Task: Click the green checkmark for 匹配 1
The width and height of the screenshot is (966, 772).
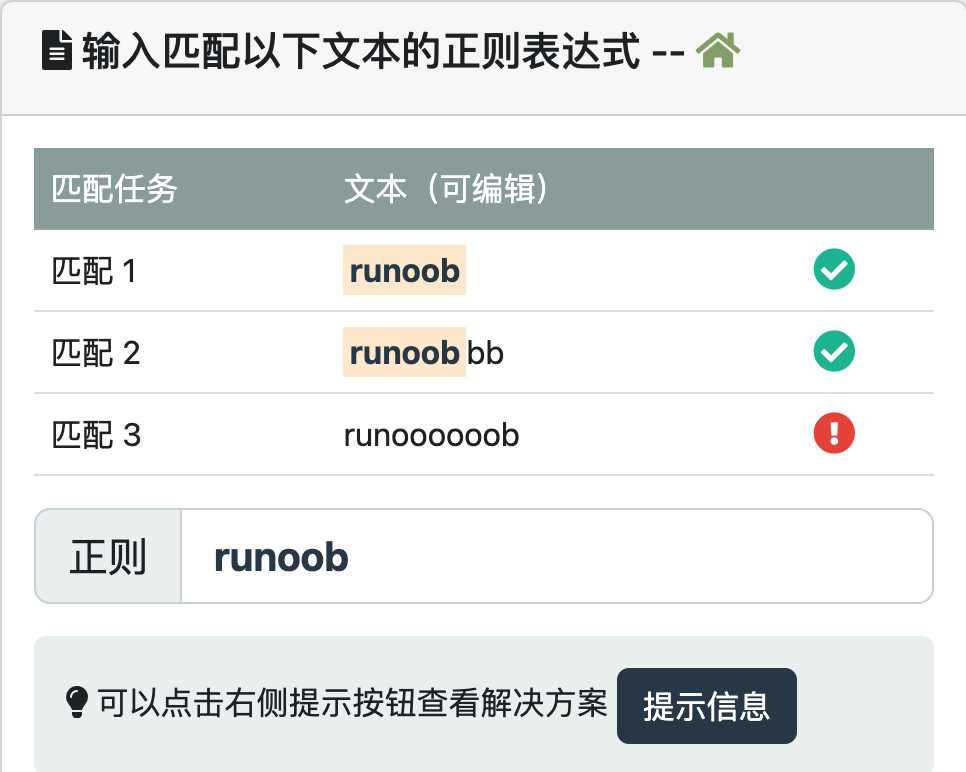Action: (x=834, y=270)
